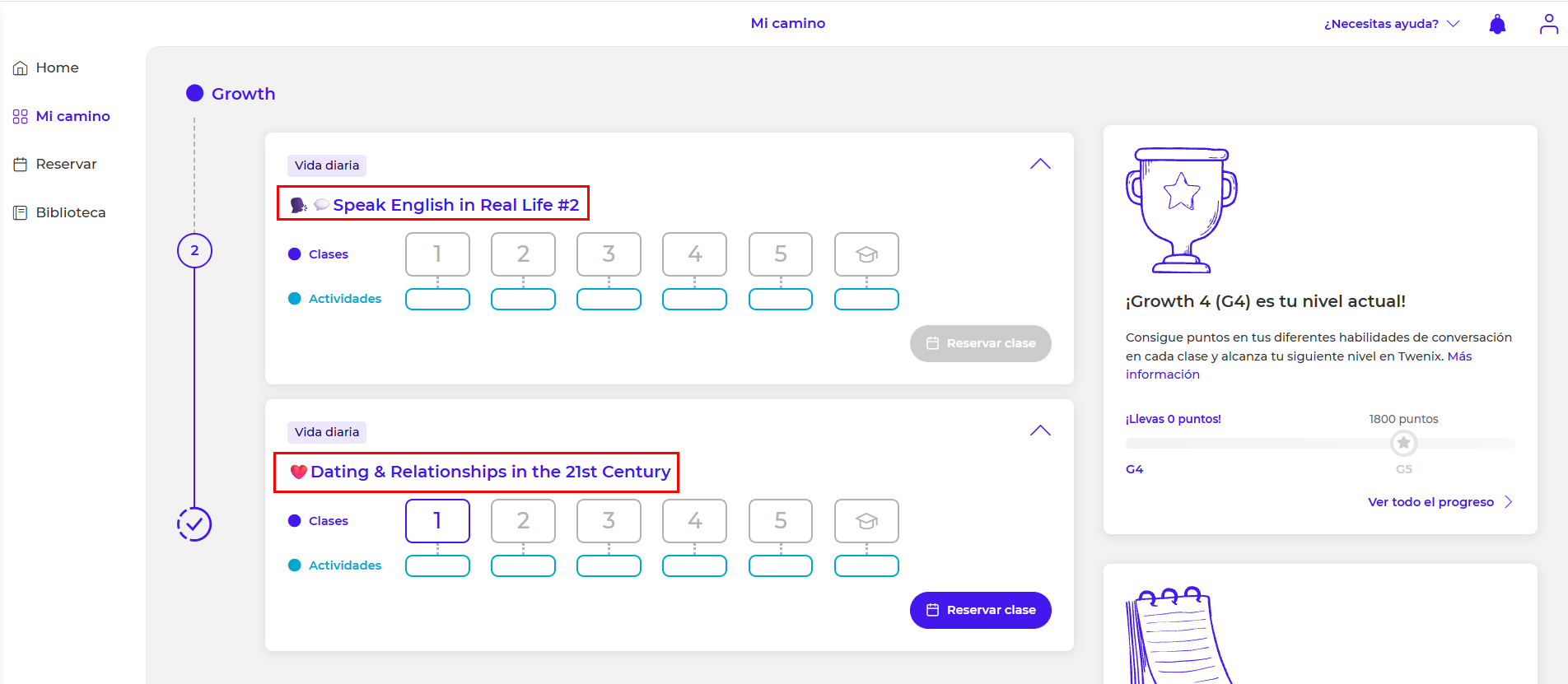Viewport: 1568px width, 684px height.
Task: Click the trophy illustration
Action: point(1182,211)
